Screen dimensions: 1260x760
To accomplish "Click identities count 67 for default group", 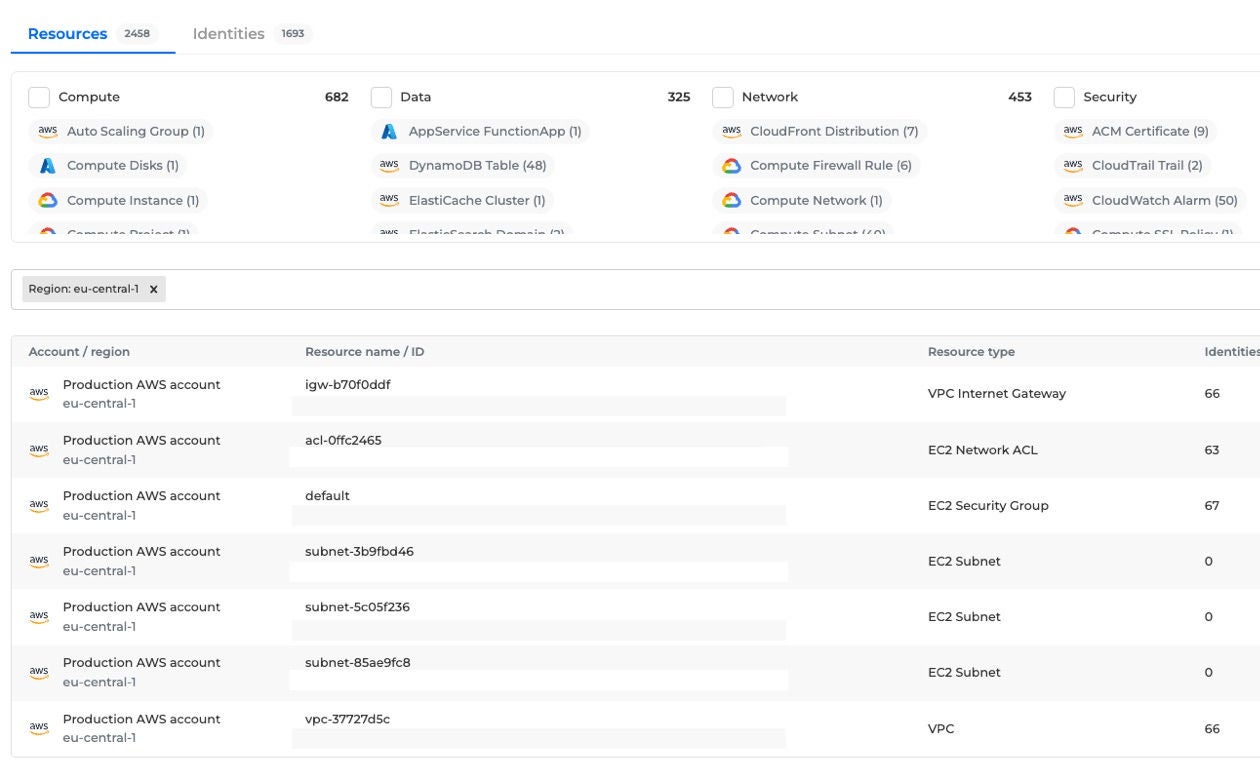I will click(x=1212, y=506).
